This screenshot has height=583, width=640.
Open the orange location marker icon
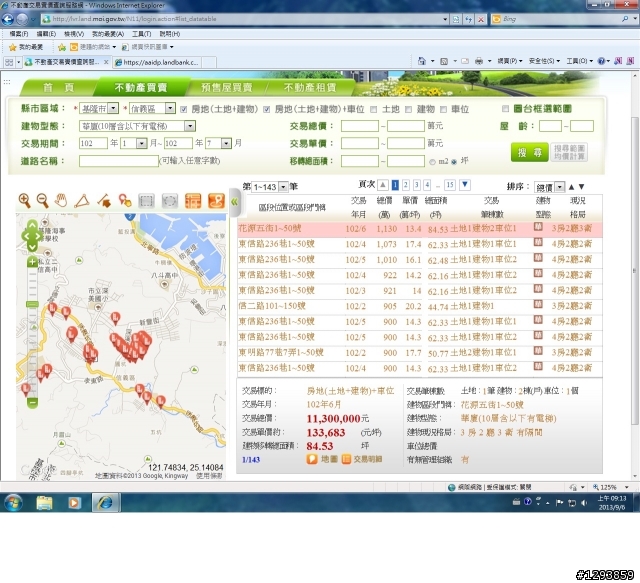(216, 201)
